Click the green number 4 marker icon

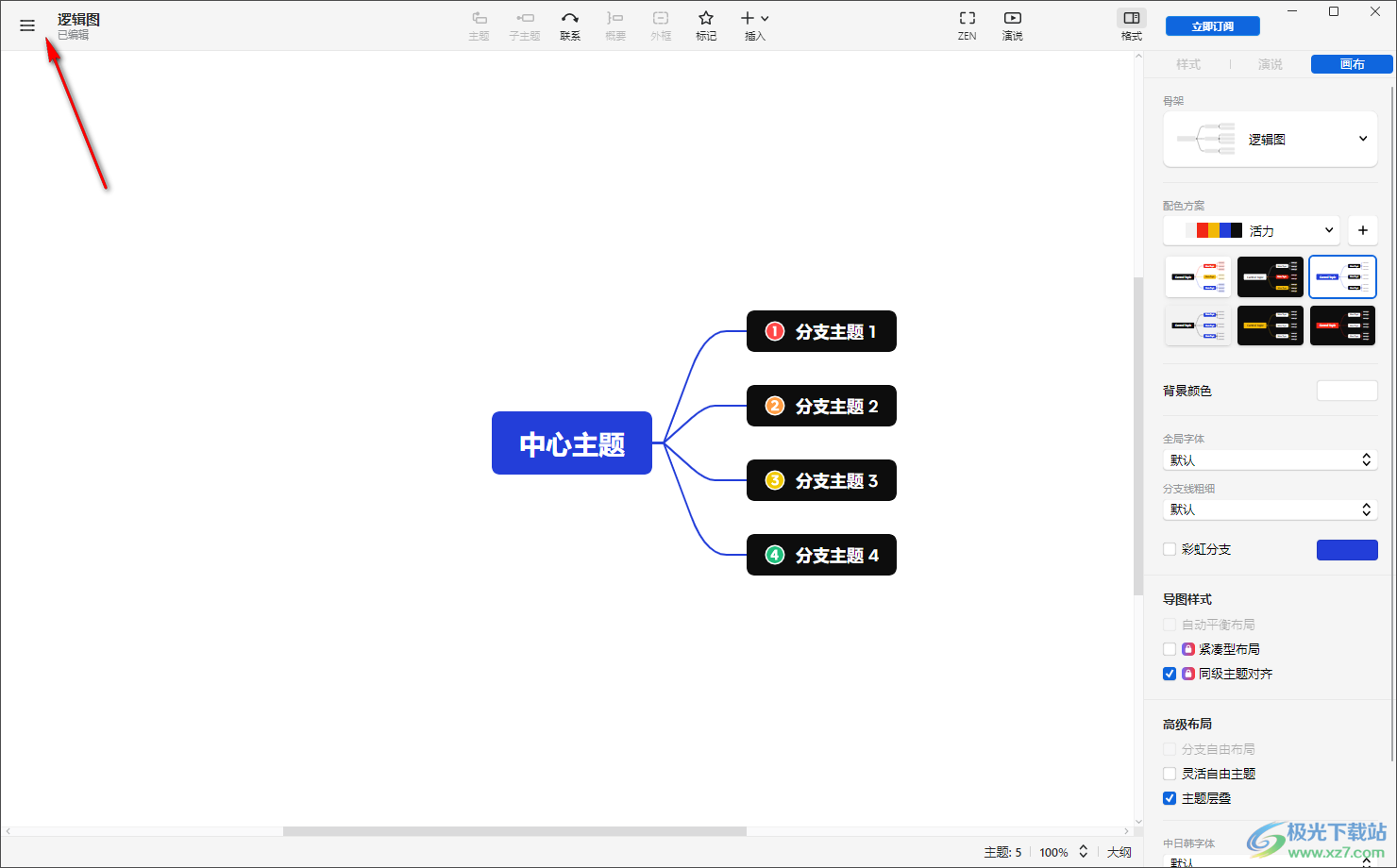click(x=775, y=555)
